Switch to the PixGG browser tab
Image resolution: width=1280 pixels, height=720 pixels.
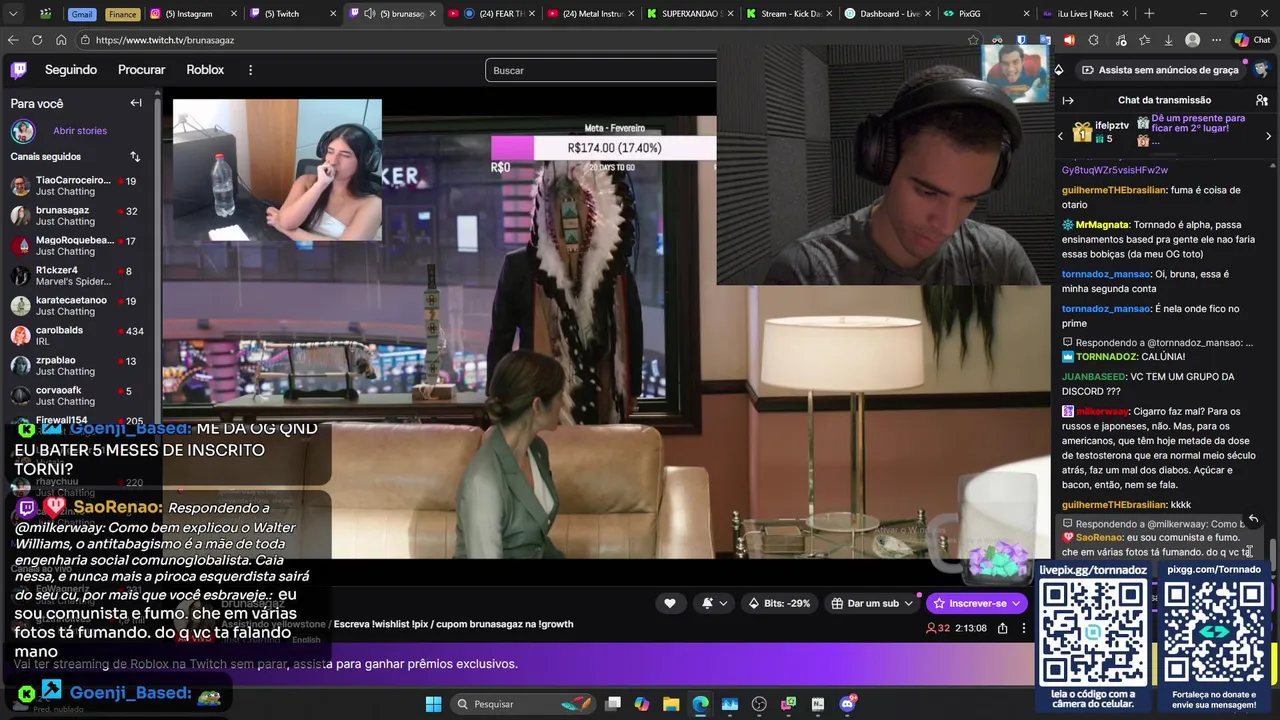click(985, 14)
